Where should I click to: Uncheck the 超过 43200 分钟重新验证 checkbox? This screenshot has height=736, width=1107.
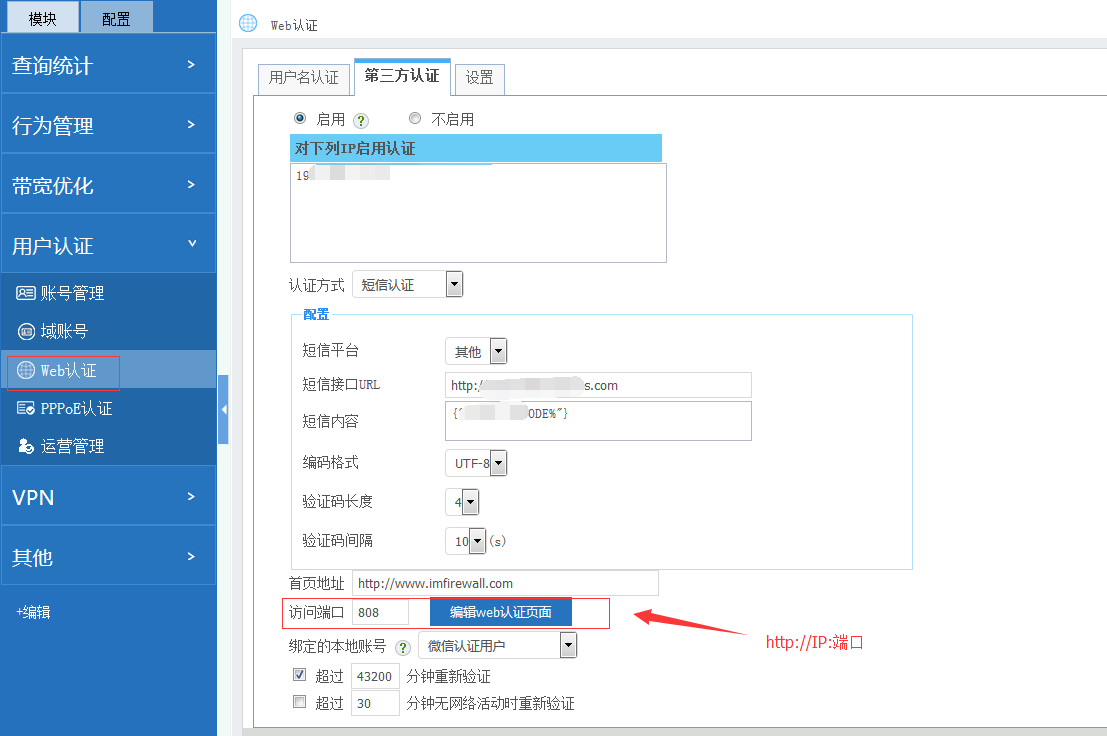click(299, 675)
